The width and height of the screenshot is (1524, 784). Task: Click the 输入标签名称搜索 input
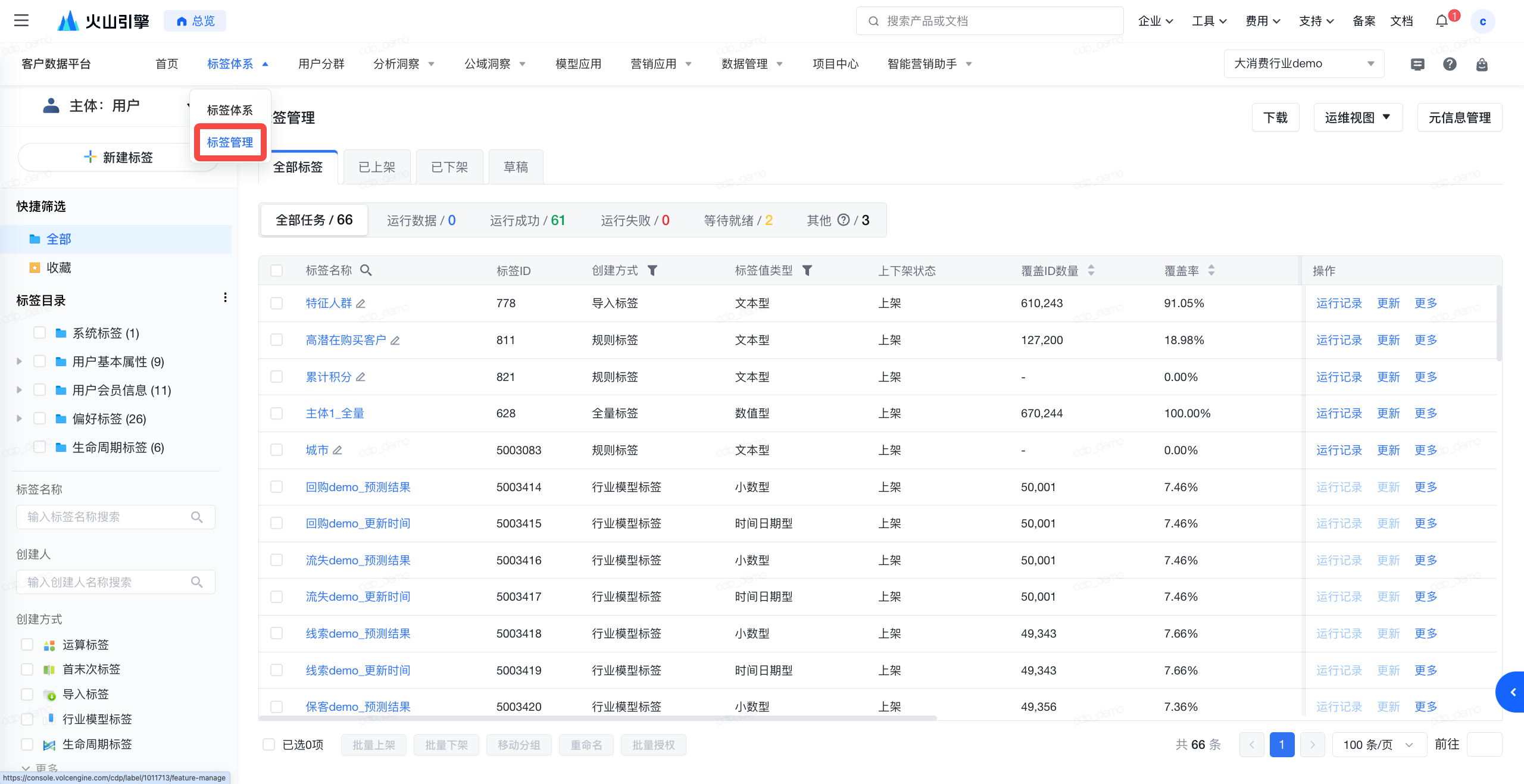tap(115, 517)
